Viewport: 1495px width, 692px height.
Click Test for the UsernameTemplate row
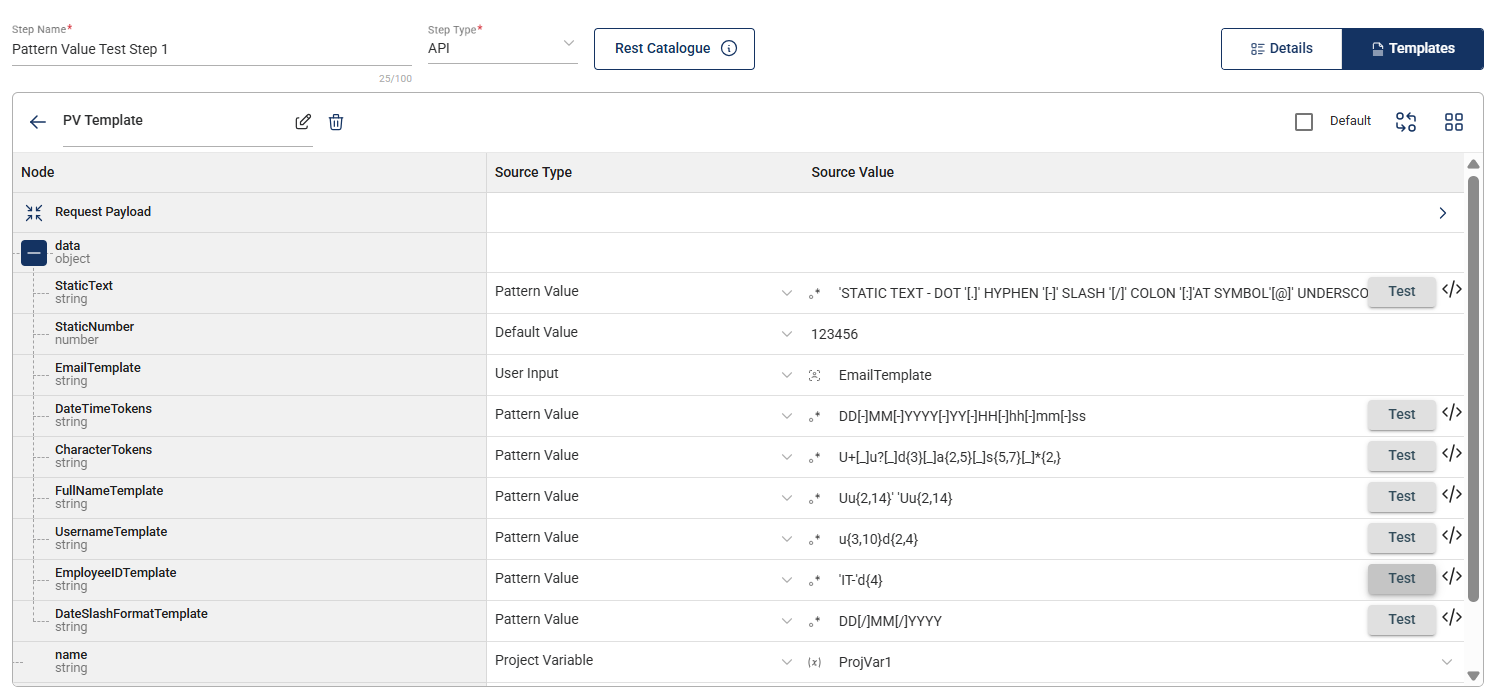pyautogui.click(x=1402, y=537)
